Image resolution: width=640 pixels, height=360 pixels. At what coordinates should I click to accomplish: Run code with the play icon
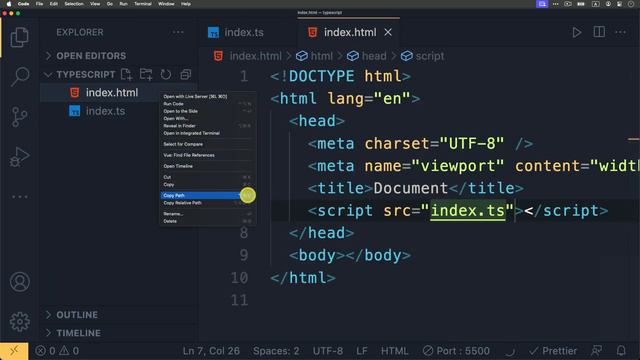tap(576, 32)
